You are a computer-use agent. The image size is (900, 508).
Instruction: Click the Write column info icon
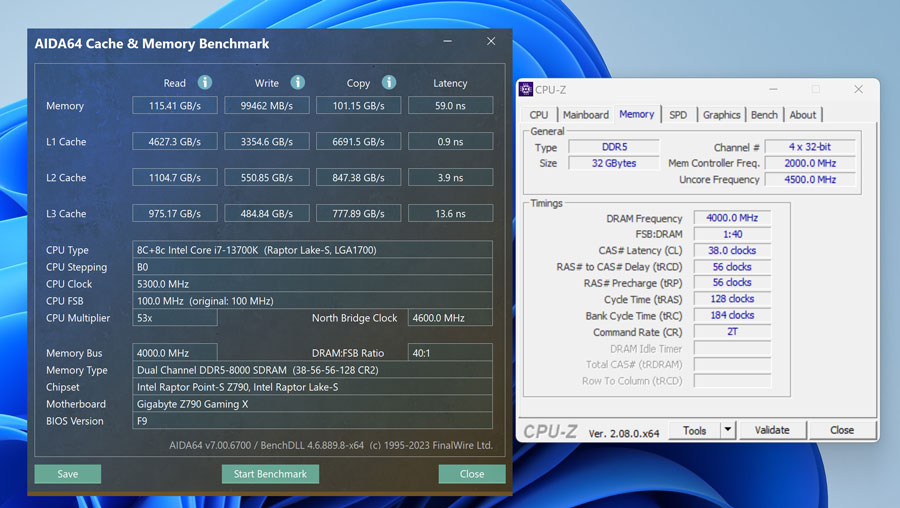point(297,83)
